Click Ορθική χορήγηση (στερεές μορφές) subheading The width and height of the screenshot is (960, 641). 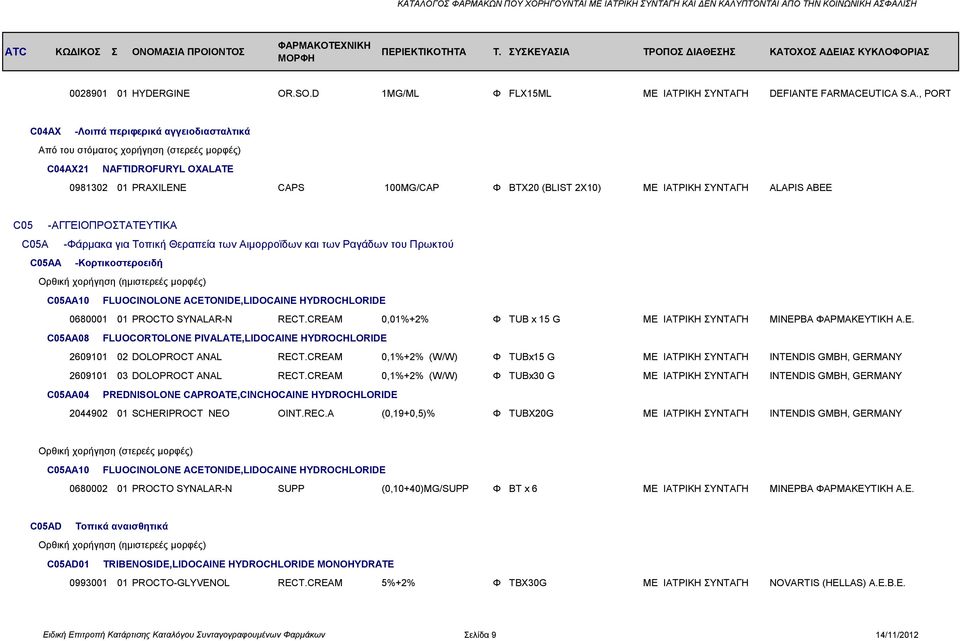[116, 451]
